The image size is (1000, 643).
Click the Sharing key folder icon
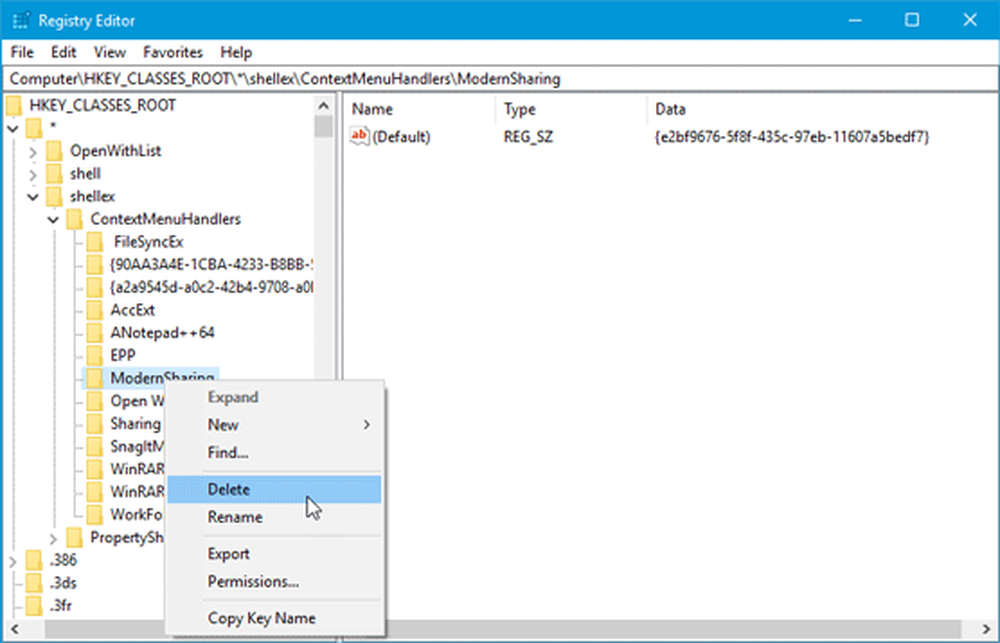[95, 424]
